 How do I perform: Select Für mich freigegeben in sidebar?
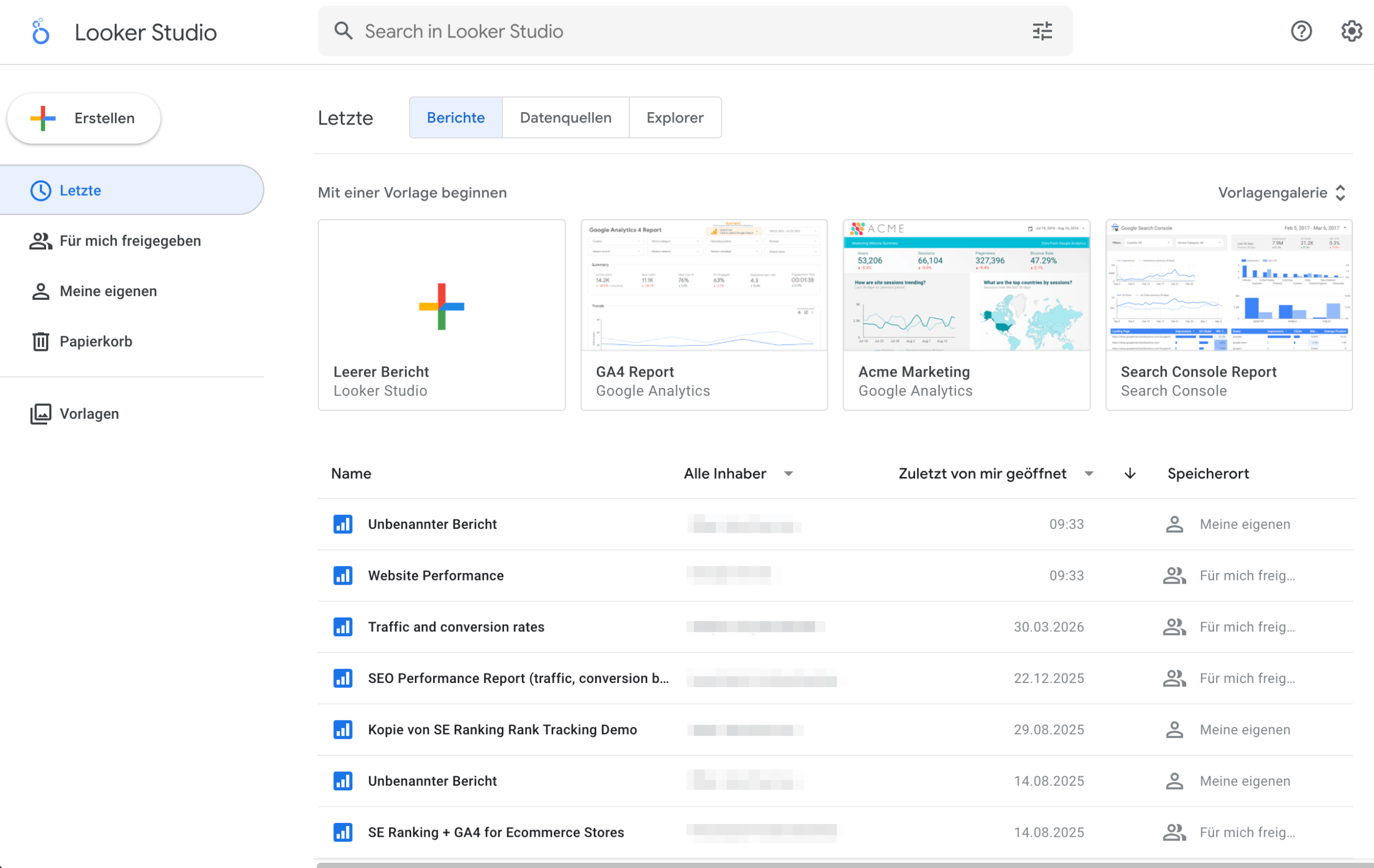130,241
